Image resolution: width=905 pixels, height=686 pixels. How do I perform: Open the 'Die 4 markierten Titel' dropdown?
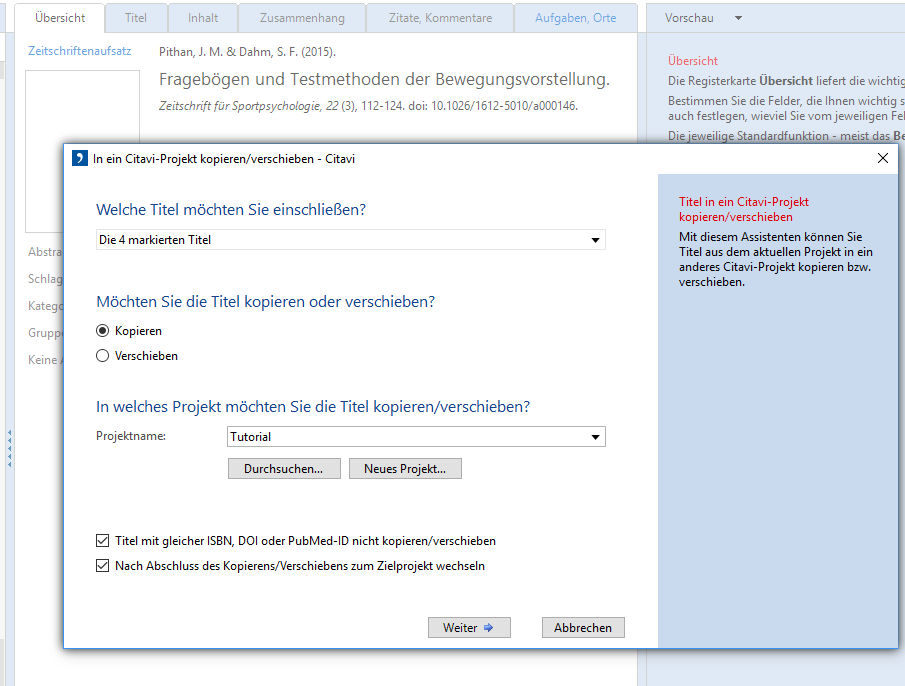pyautogui.click(x=350, y=239)
